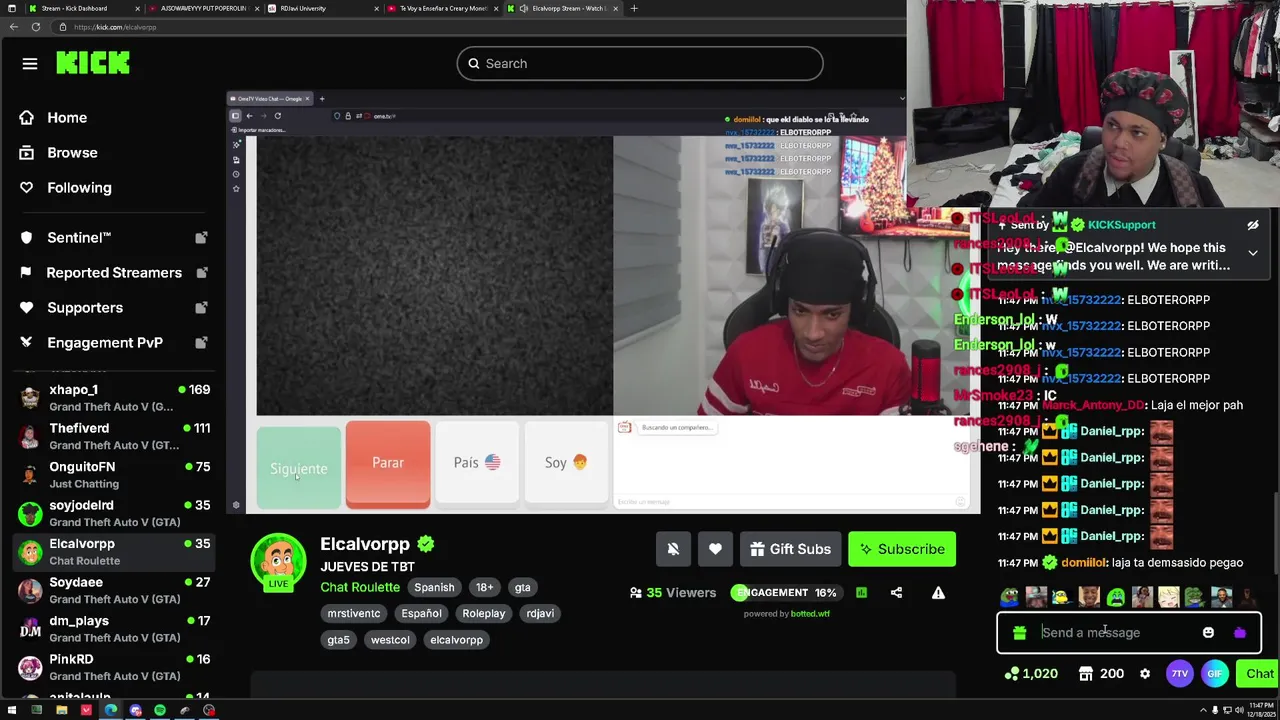Select the 18+ tag
This screenshot has height=720, width=1280.
point(484,587)
